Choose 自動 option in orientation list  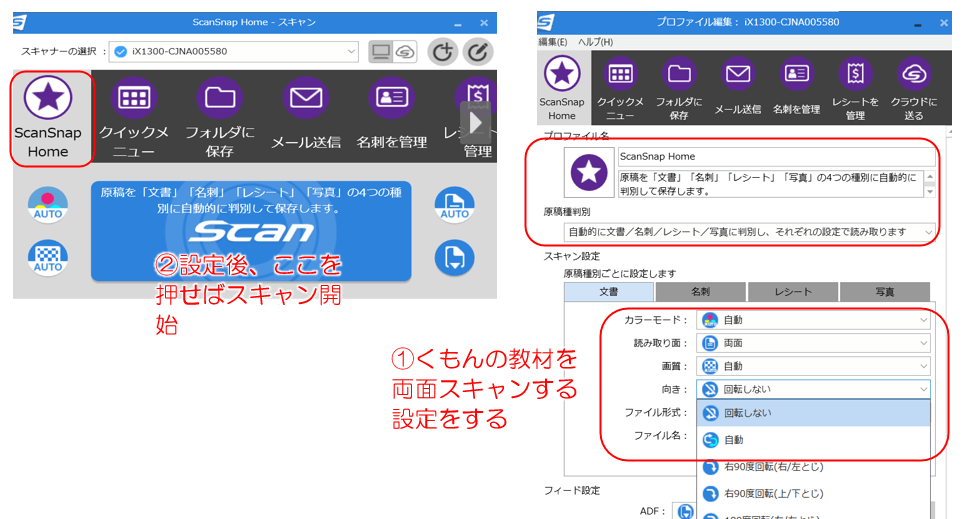(813, 440)
